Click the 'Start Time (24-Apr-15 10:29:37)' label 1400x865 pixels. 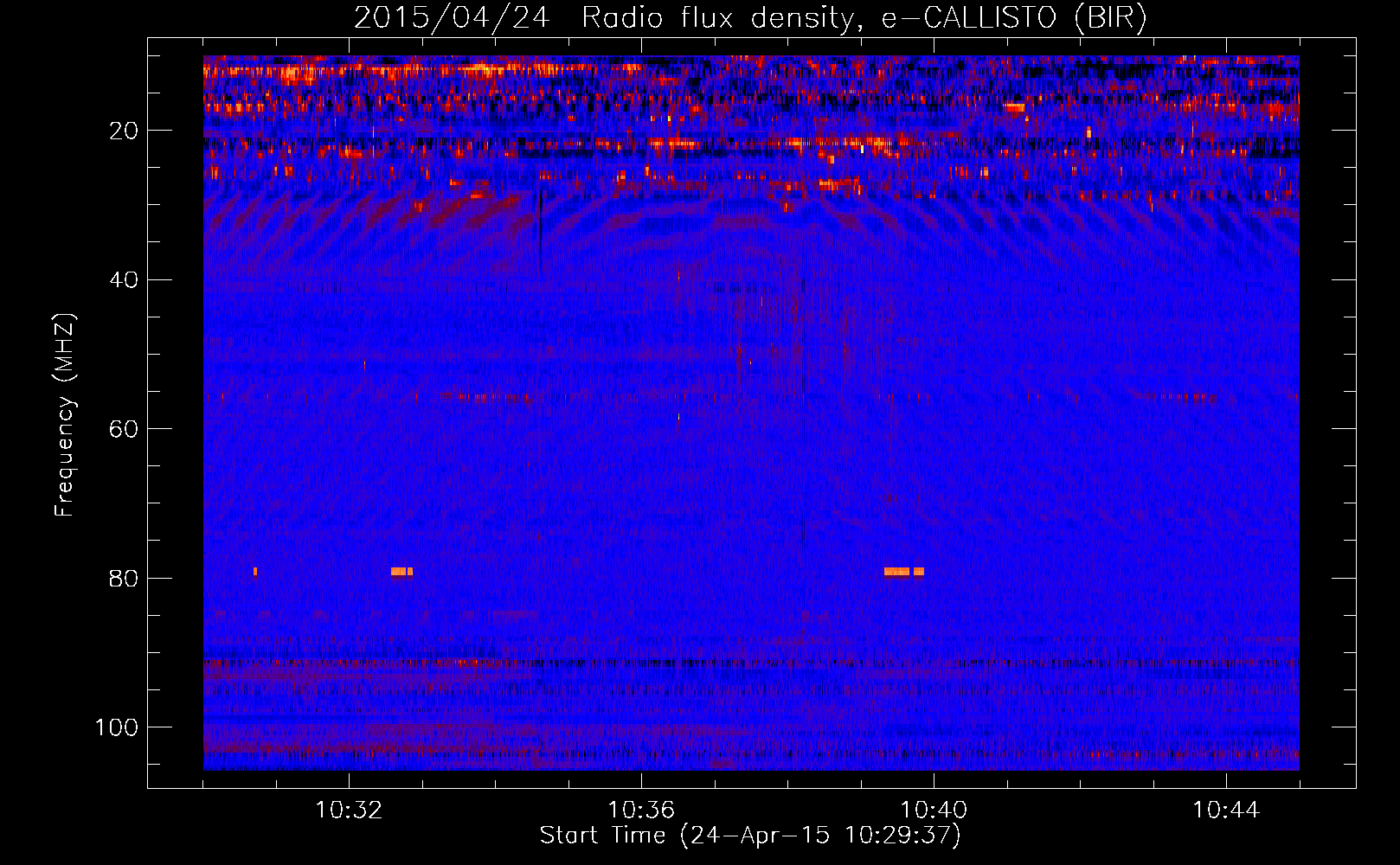pyautogui.click(x=750, y=836)
